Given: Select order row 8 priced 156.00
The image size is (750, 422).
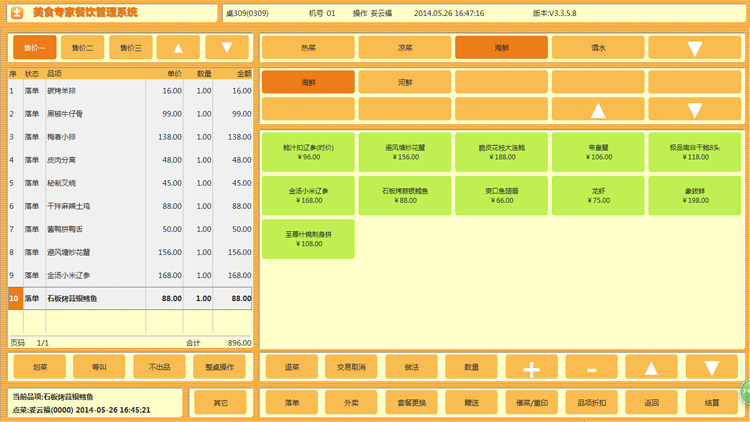Looking at the screenshot, I should tap(130, 252).
